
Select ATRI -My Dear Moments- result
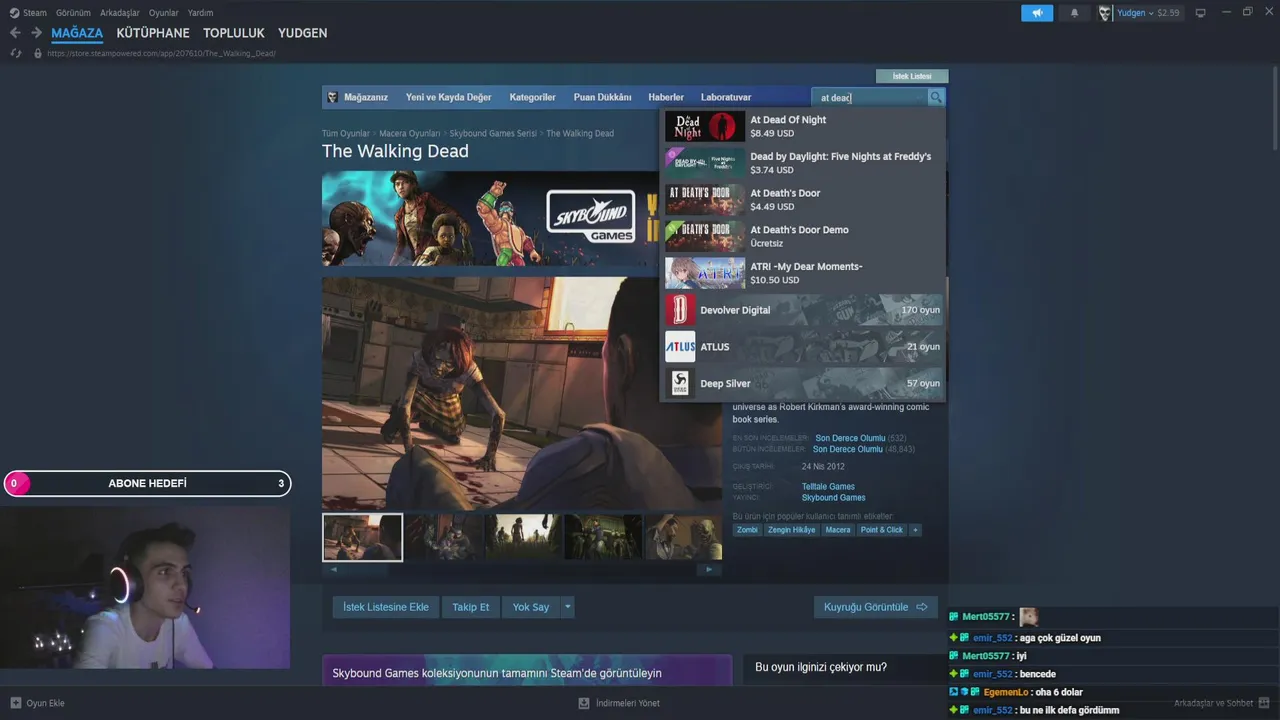coord(803,273)
